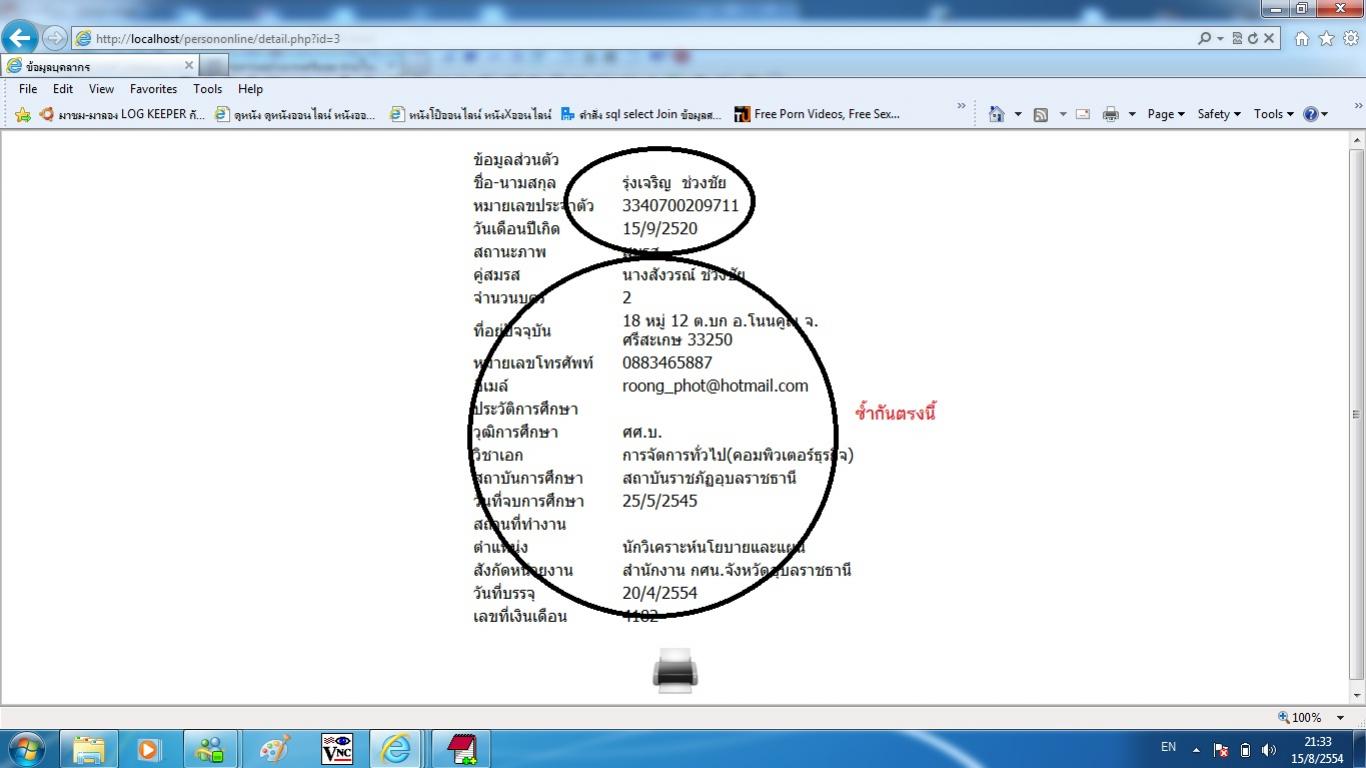Open the Page dropdown in the command bar
This screenshot has height=768, width=1366.
(1166, 114)
